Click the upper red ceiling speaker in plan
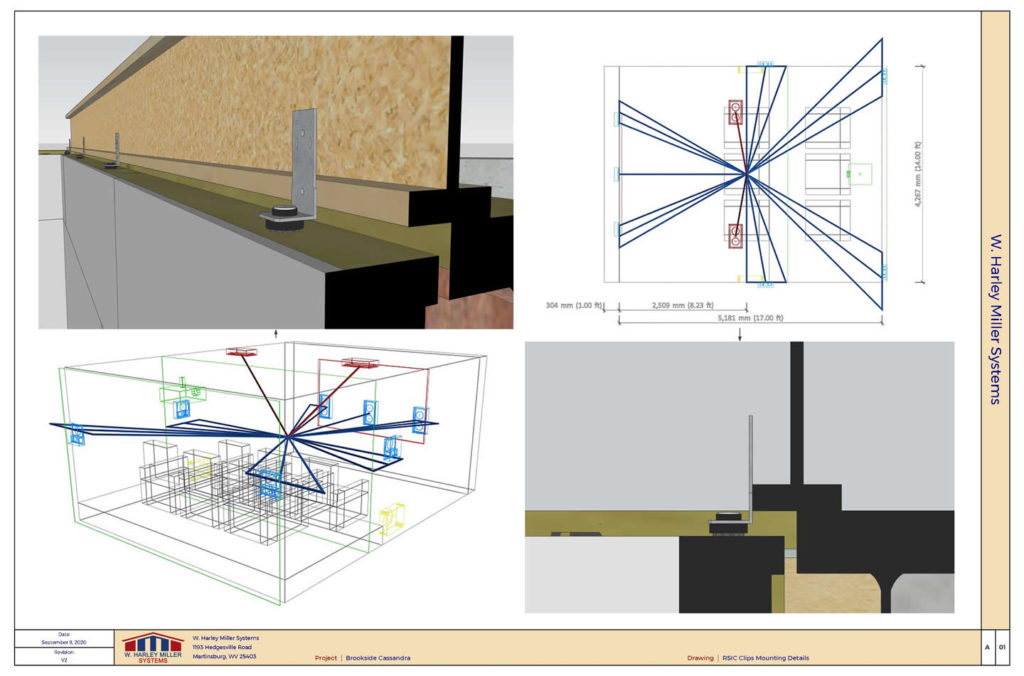Viewport: 1024px width, 676px height. tap(736, 110)
